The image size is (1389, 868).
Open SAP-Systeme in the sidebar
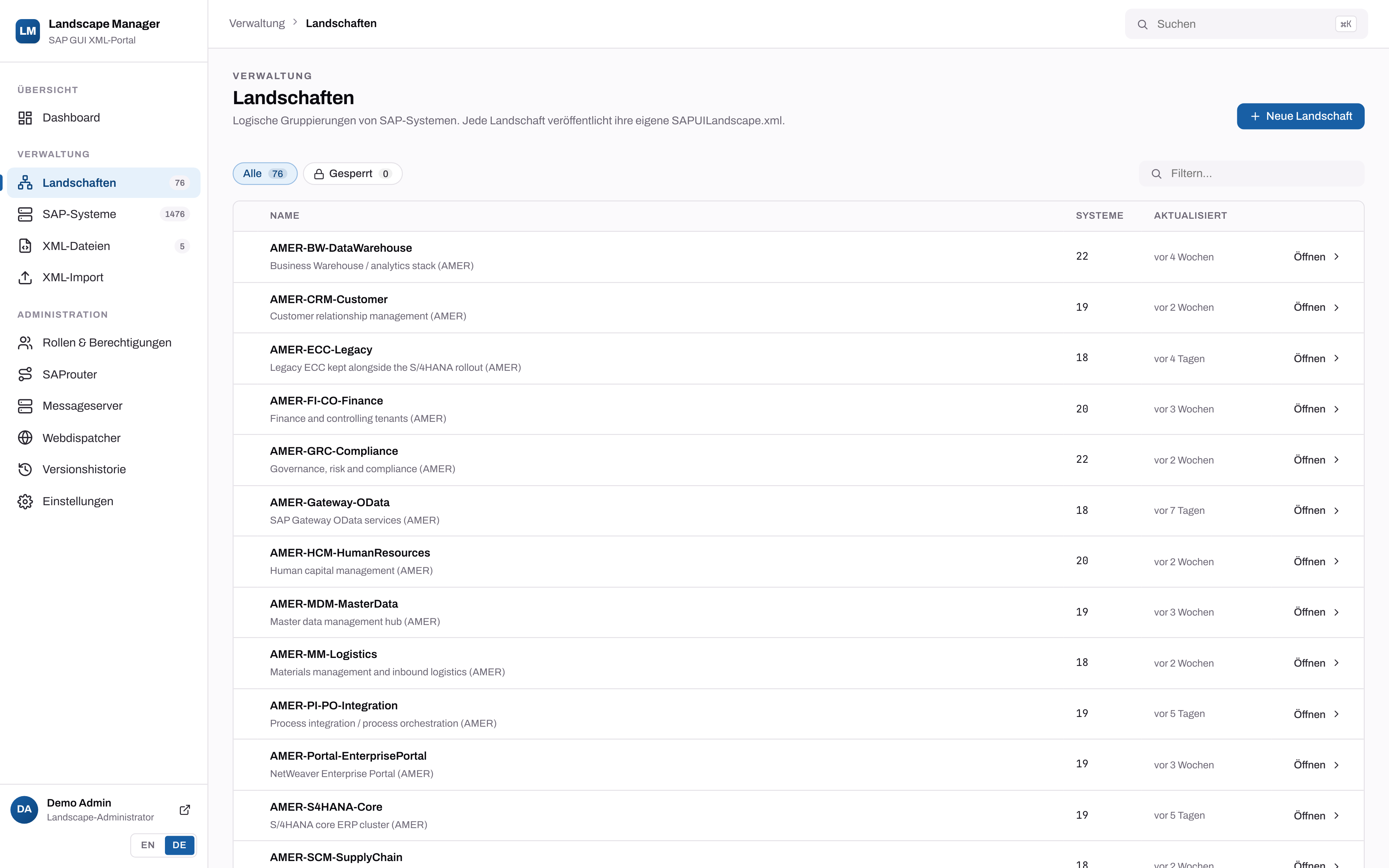(104, 214)
